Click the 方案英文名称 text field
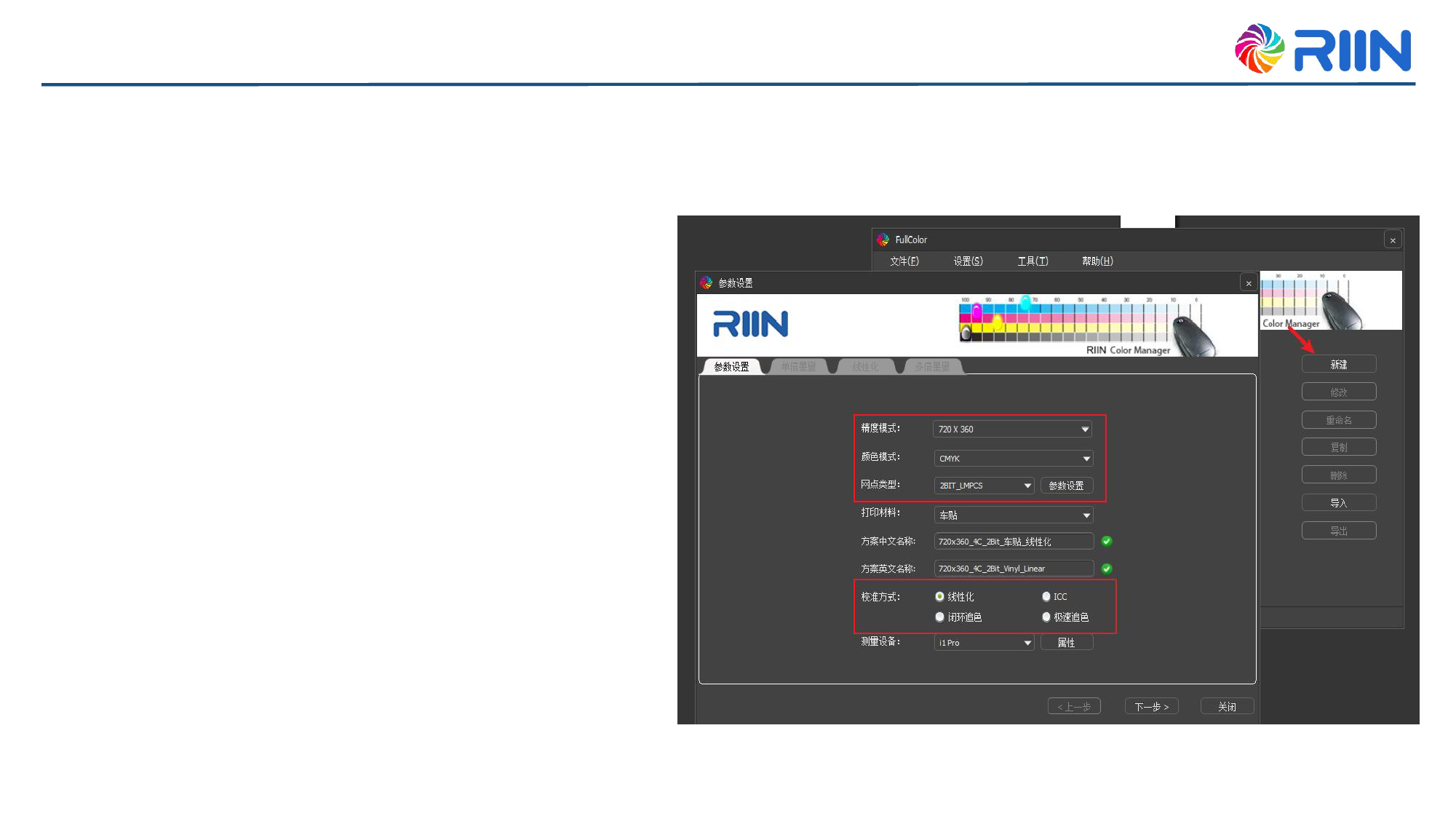The image size is (1456, 819). pyautogui.click(x=1013, y=569)
